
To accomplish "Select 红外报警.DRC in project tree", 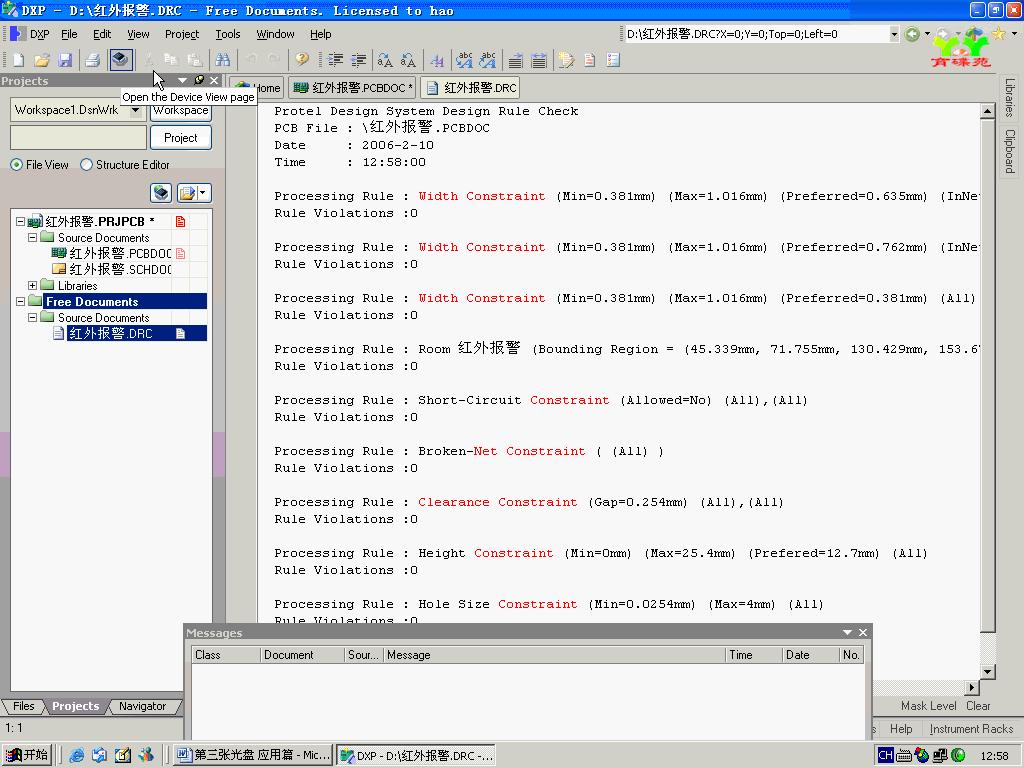I will click(x=110, y=333).
